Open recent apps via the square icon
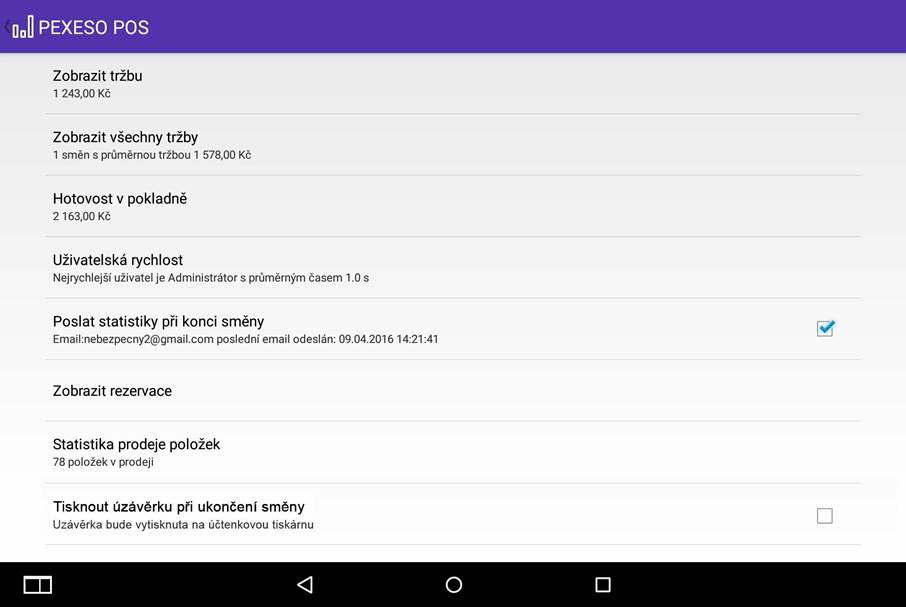Image resolution: width=906 pixels, height=607 pixels. click(x=603, y=584)
